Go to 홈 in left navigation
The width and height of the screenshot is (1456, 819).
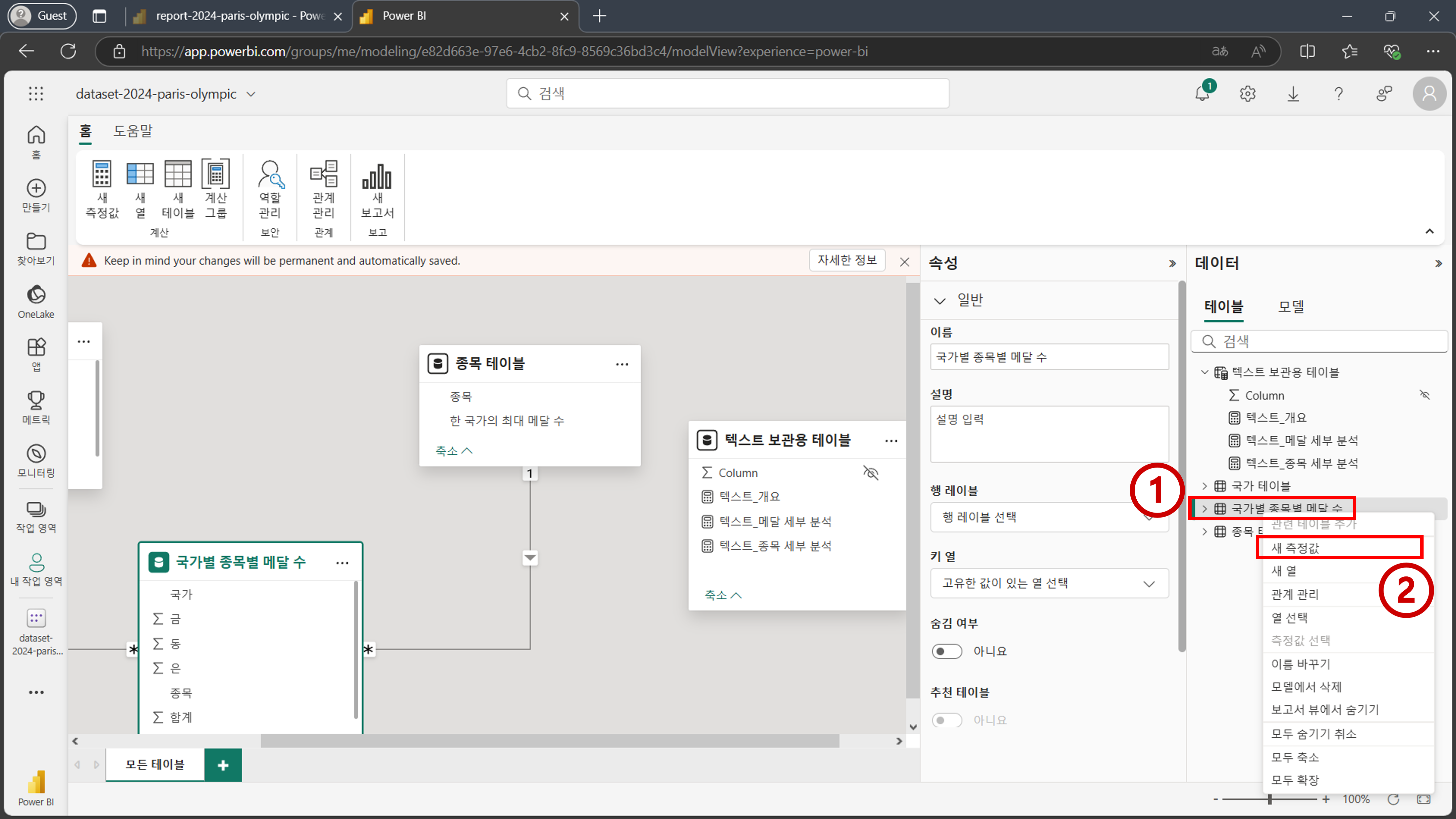[36, 142]
